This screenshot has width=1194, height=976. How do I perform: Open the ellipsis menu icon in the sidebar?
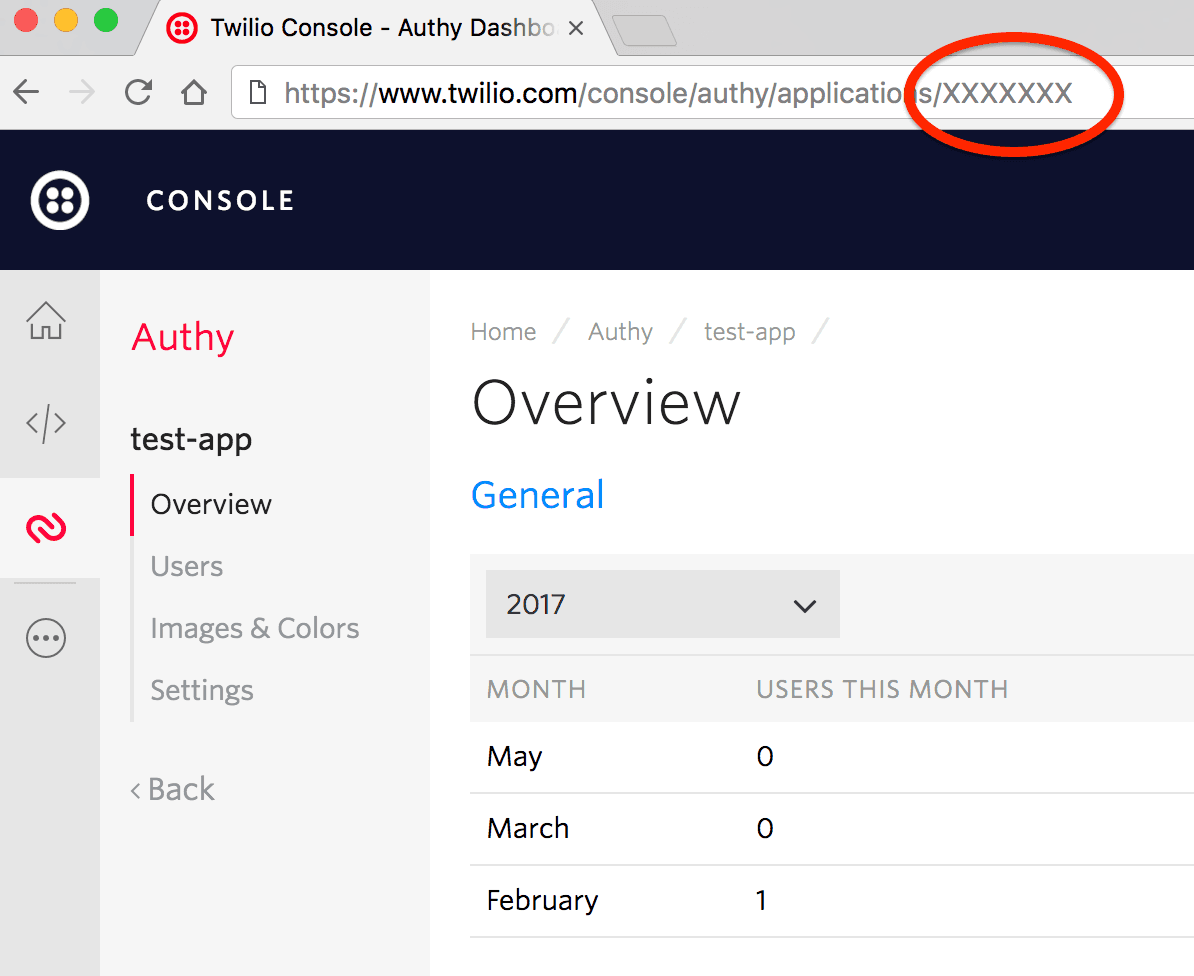pyautogui.click(x=46, y=638)
